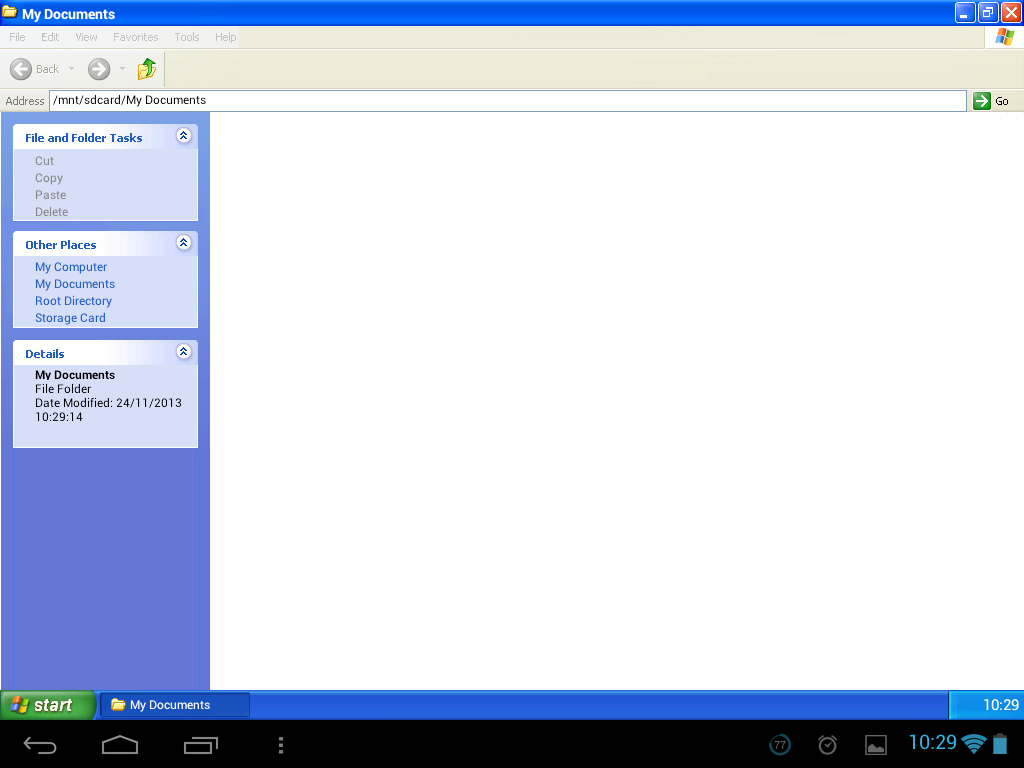This screenshot has height=768, width=1024.
Task: Collapse the File and Folder Tasks panel
Action: (x=184, y=136)
